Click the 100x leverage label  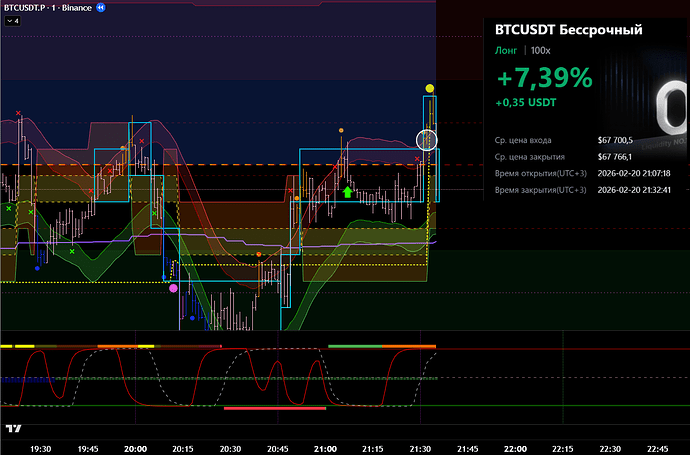pos(541,50)
